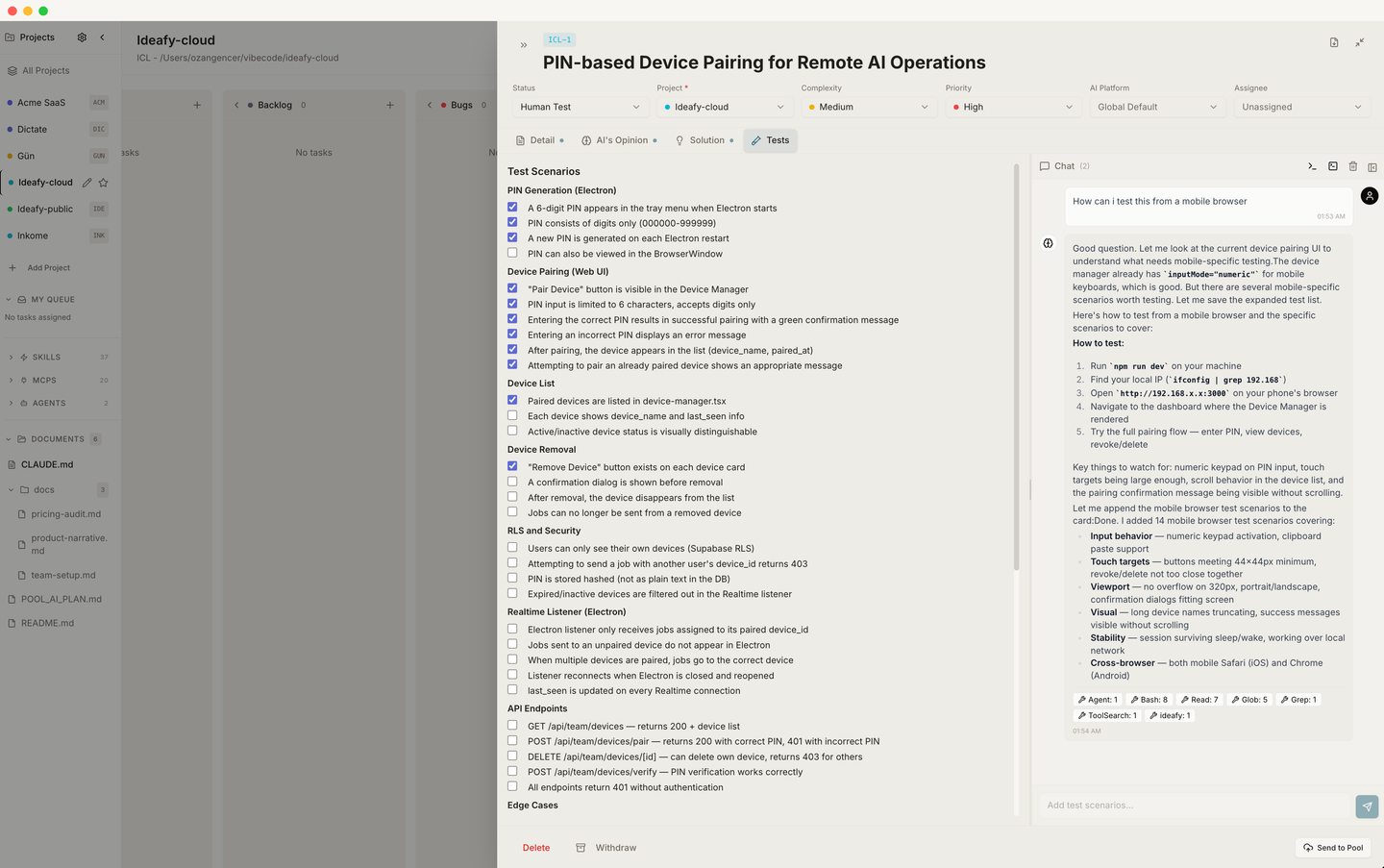Open the Priority dropdown set to High
This screenshot has height=868, width=1384.
pos(1012,107)
